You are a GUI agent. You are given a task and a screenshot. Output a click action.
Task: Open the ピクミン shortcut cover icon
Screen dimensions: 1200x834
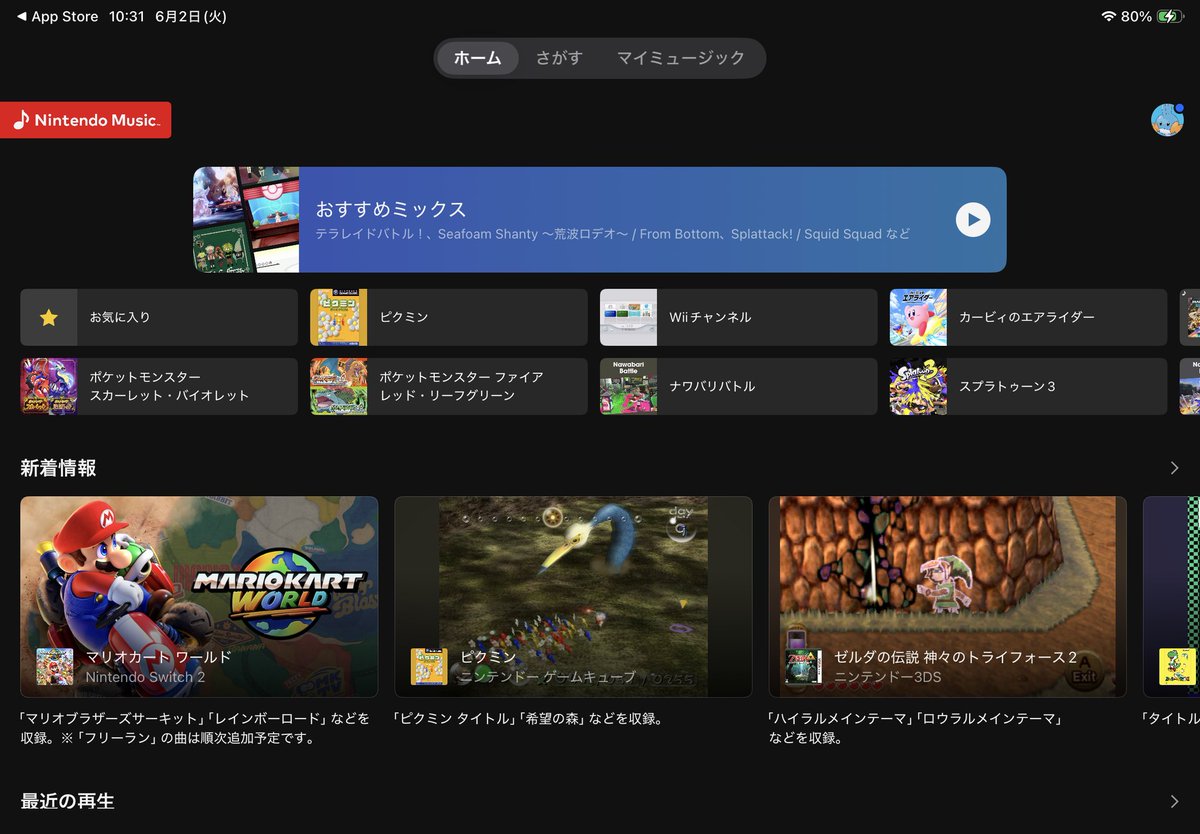click(x=338, y=318)
